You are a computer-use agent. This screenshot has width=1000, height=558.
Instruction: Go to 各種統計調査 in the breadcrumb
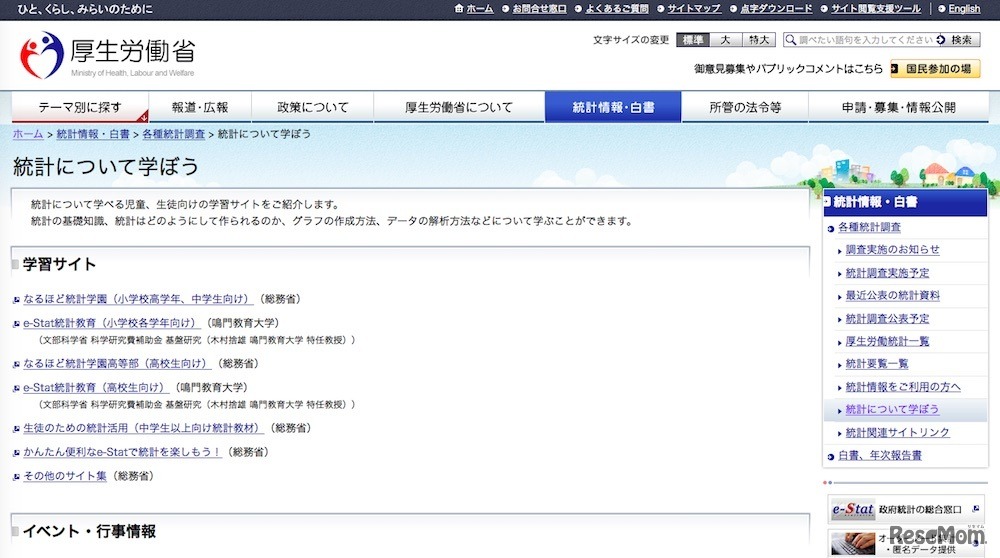tap(173, 134)
